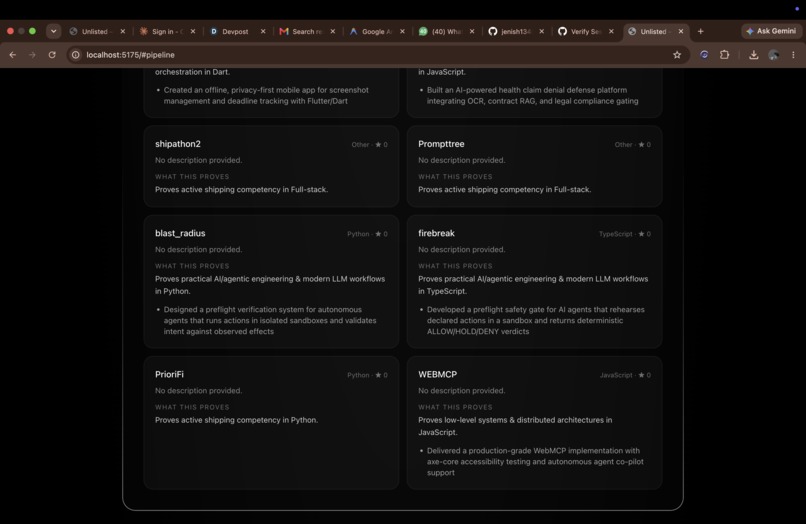Viewport: 806px width, 524px height.
Task: Close the jenish134 GitHub tab
Action: (541, 31)
